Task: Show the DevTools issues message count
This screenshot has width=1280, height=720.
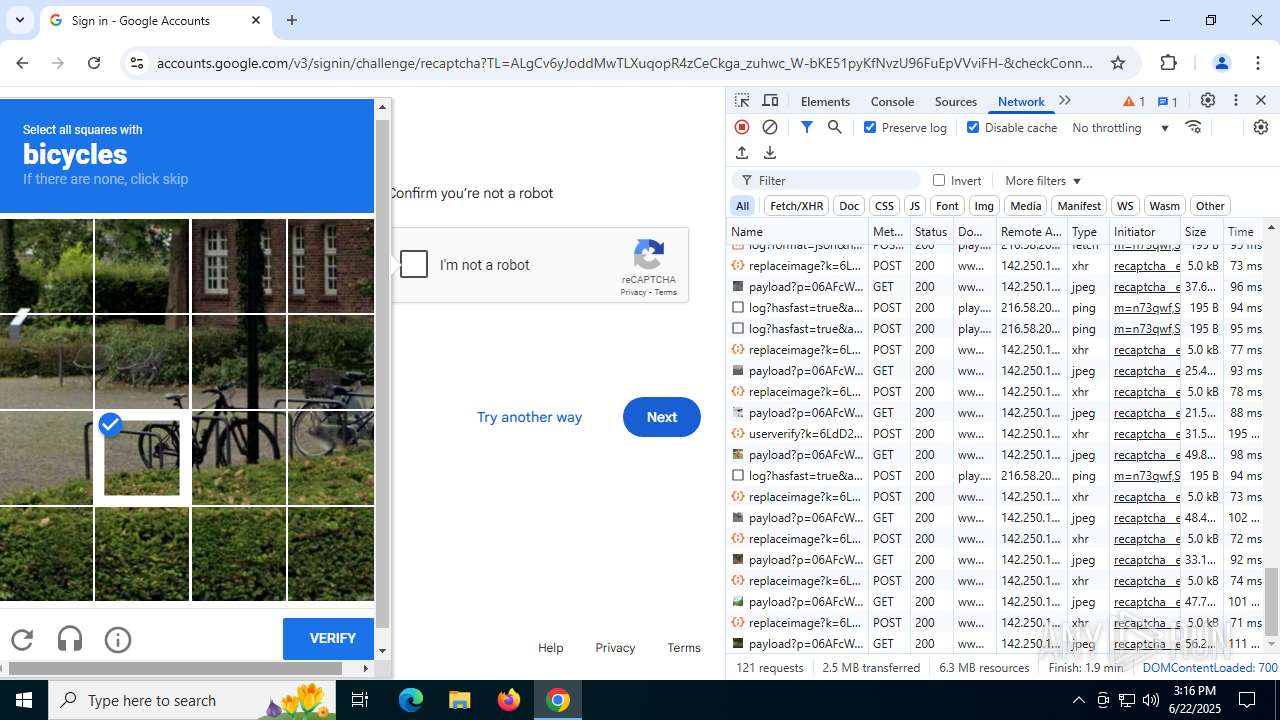Action: tap(1168, 101)
